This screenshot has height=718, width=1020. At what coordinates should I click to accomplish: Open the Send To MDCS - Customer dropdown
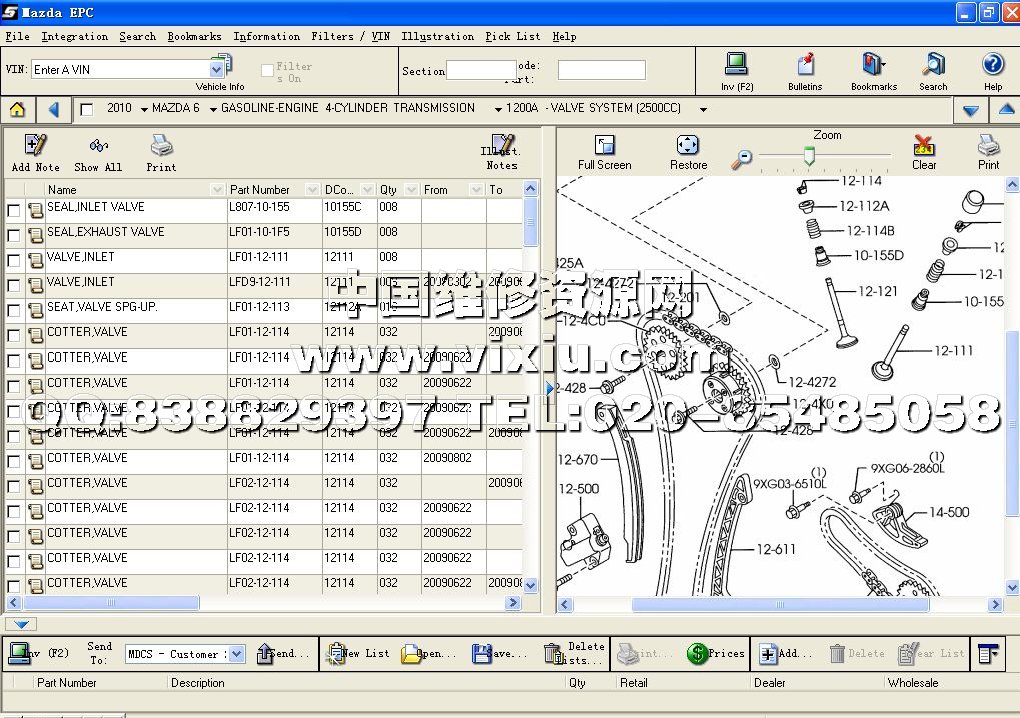tap(236, 654)
